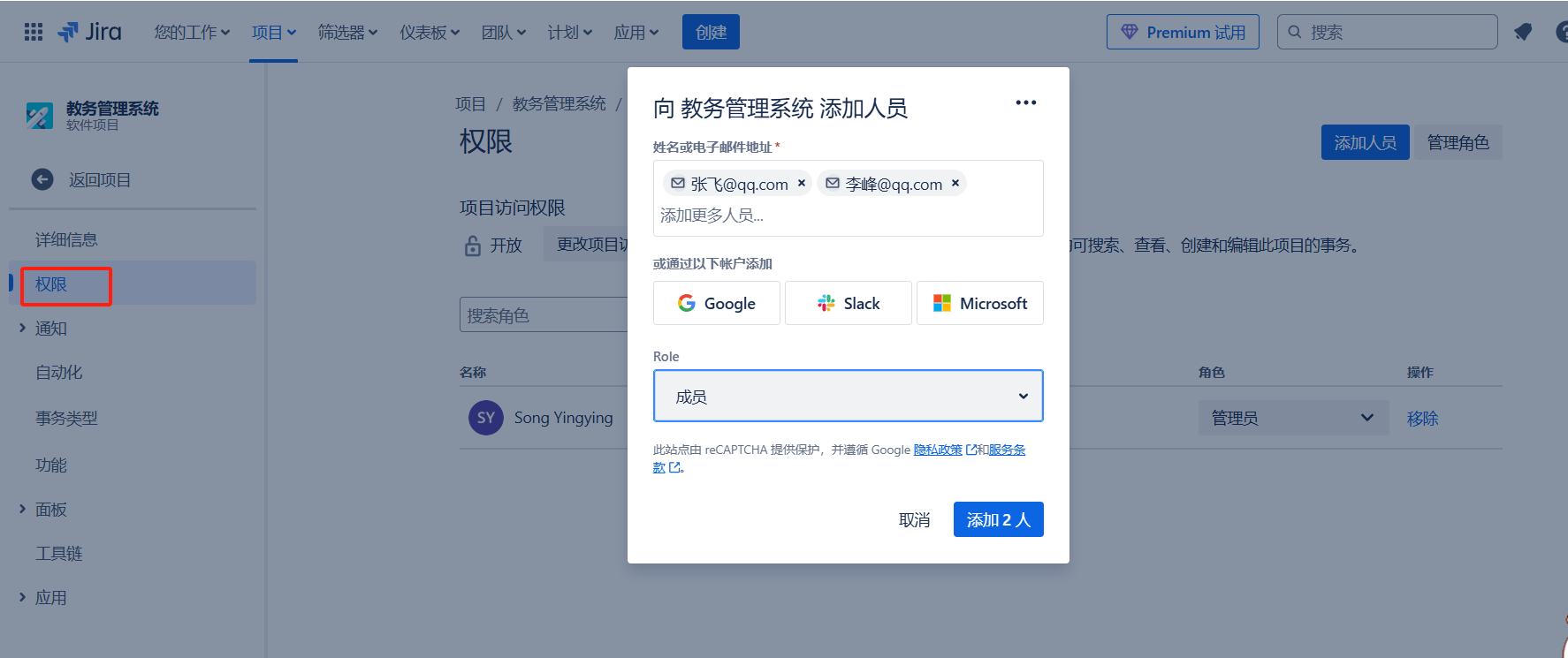1568x658 pixels.
Task: Click the top 搜索 input field
Action: pos(1388,33)
